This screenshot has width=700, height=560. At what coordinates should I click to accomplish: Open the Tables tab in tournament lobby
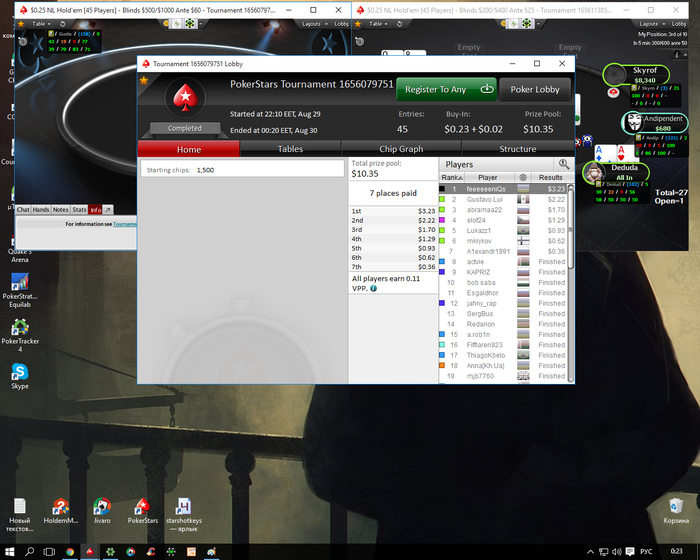click(x=290, y=149)
